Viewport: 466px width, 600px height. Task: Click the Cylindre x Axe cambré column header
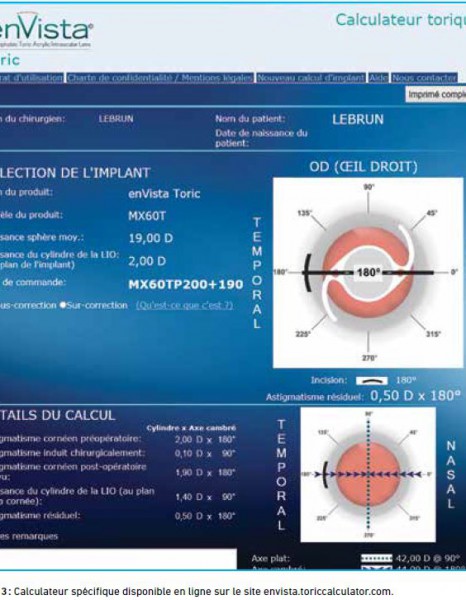191,428
